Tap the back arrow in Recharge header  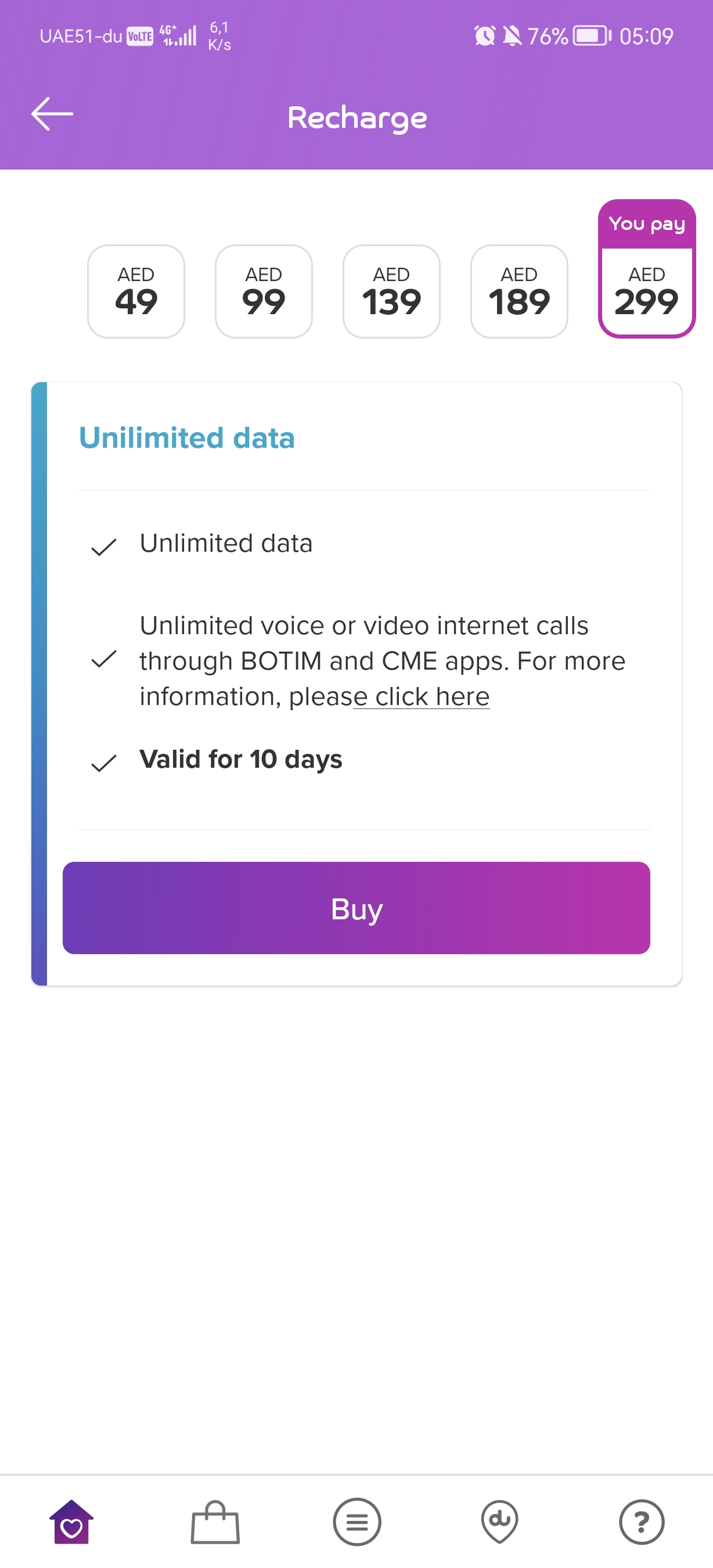[52, 114]
